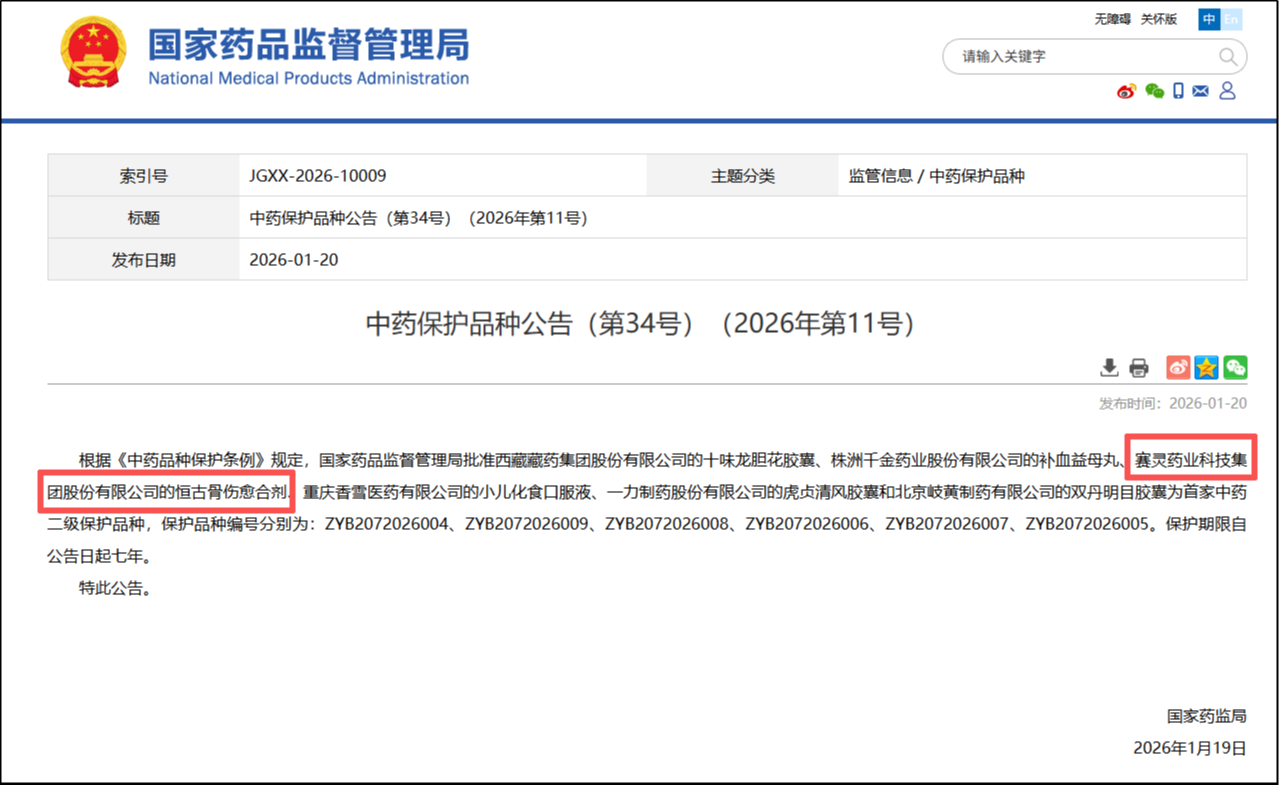Click the national emblem image
1281x785 pixels.
click(x=93, y=52)
